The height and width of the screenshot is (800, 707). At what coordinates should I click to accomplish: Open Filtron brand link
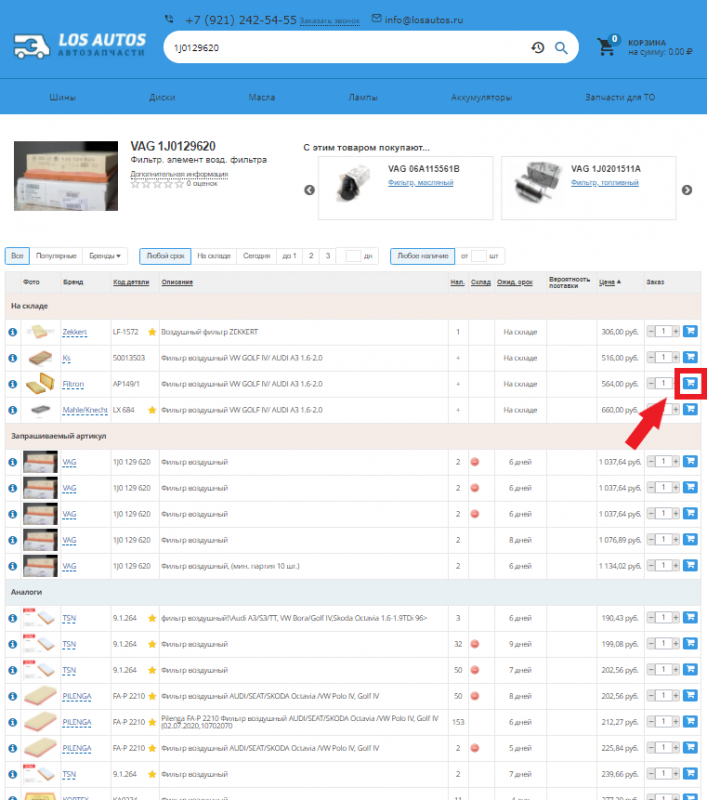tap(73, 384)
